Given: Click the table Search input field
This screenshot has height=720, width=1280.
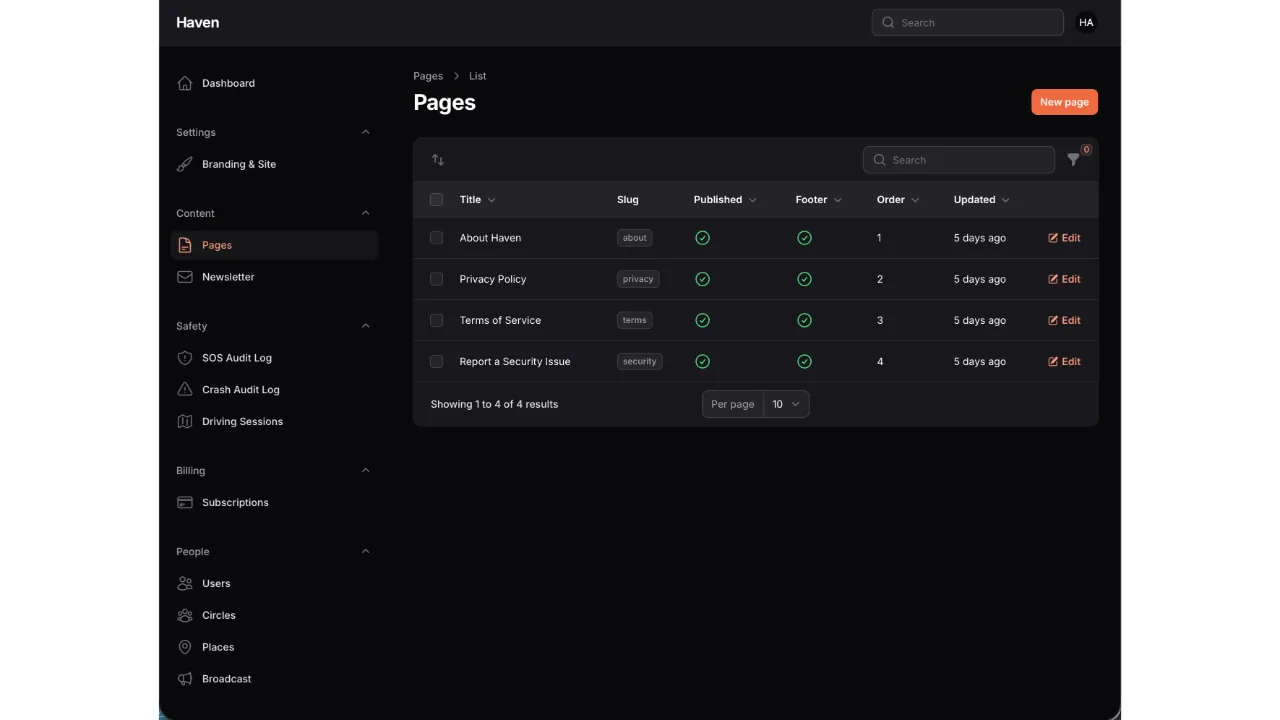Looking at the screenshot, I should 959,160.
